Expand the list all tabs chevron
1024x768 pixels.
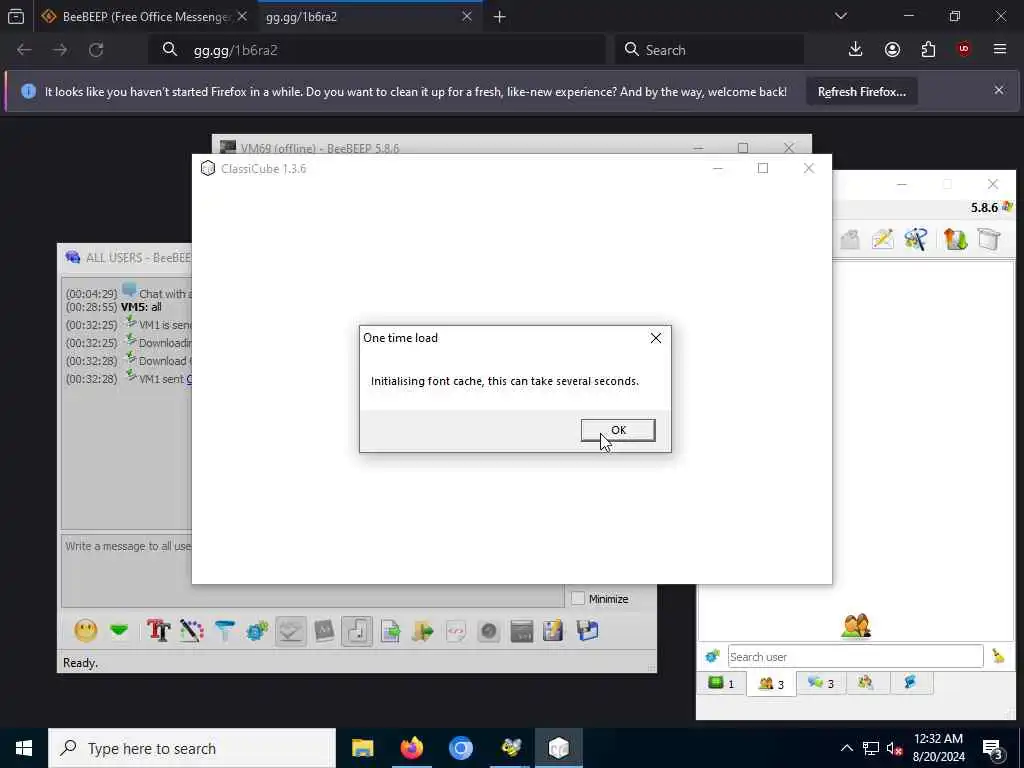point(841,16)
